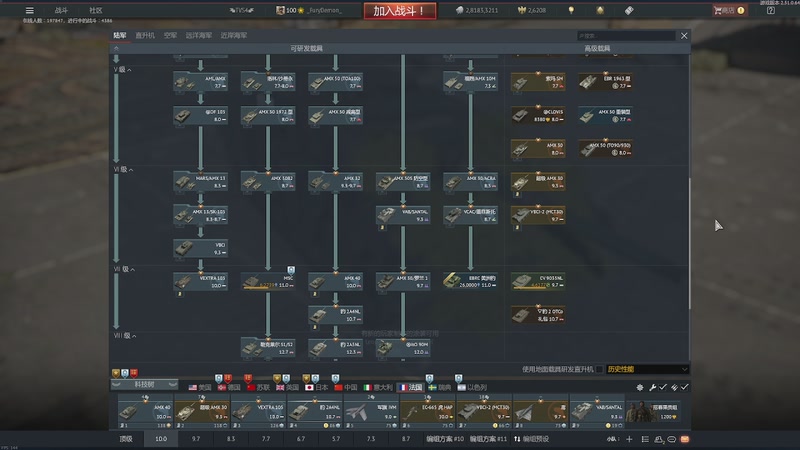The image size is (800, 450).
Task: Select the AMX 50 1971 型 tank
Action: 268,115
